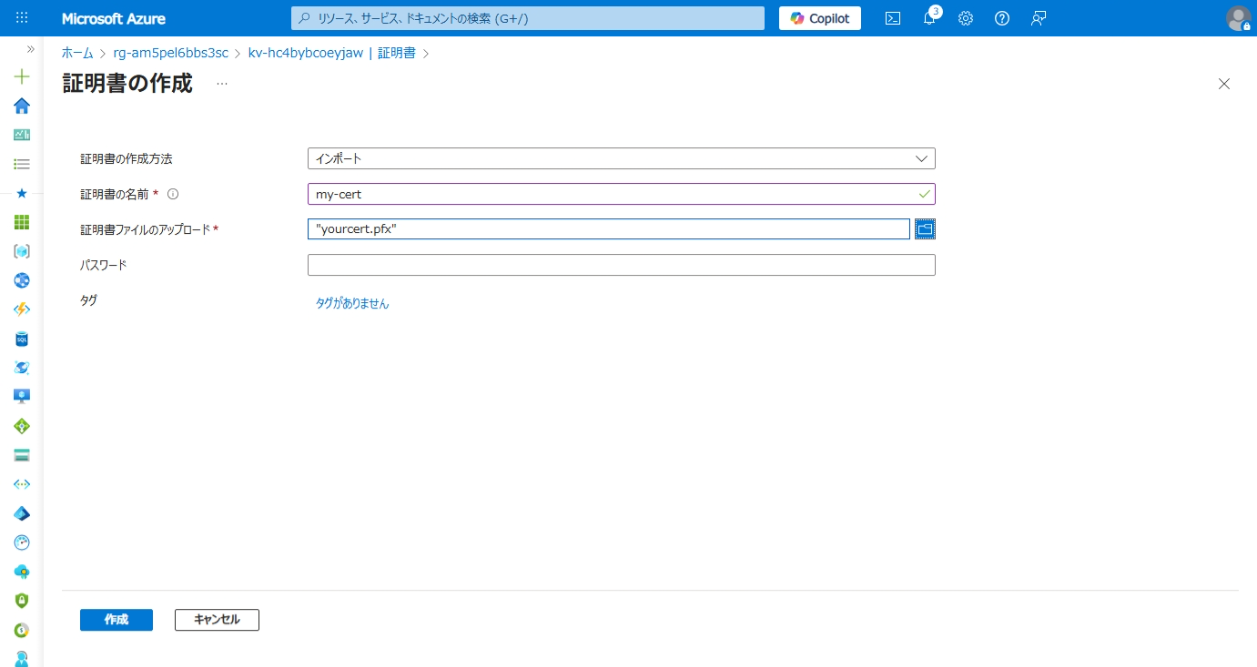This screenshot has width=1257, height=667.
Task: Open the portal waffle menu
Action: click(22, 18)
